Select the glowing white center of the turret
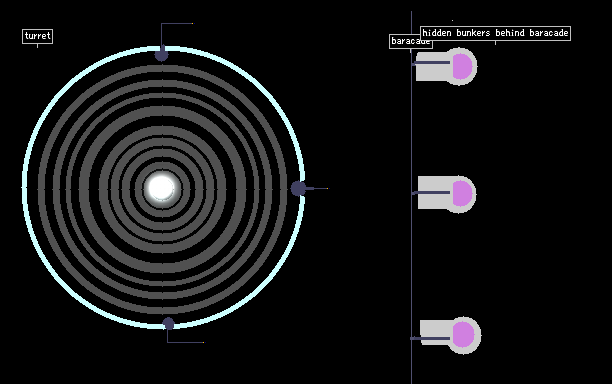This screenshot has height=384, width=612. (x=162, y=188)
